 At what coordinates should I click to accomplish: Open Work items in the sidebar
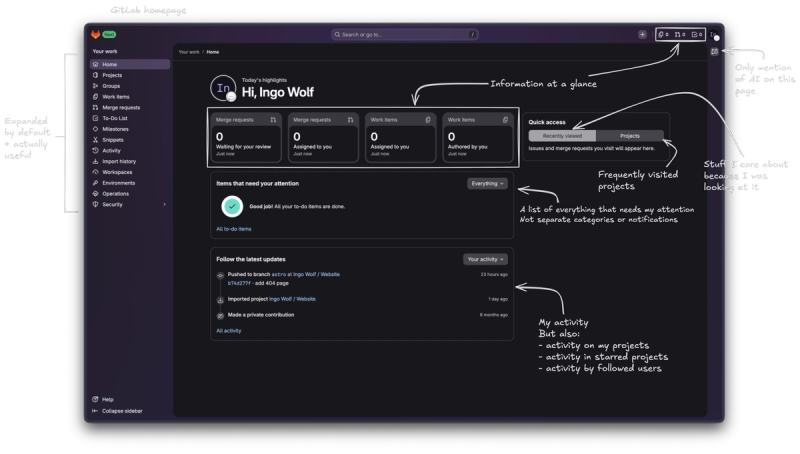click(x=130, y=96)
